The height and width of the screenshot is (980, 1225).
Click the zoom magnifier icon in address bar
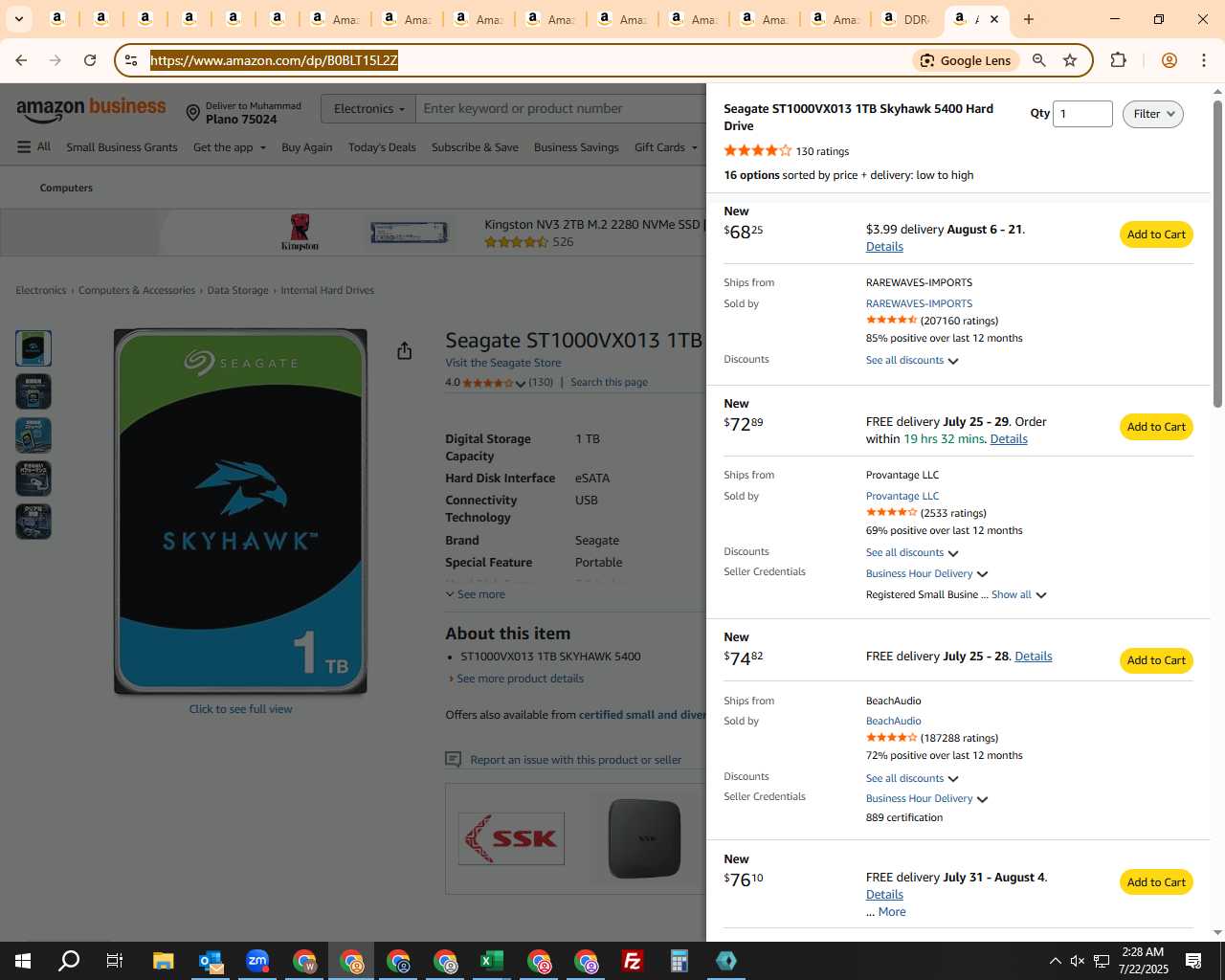tap(1038, 60)
